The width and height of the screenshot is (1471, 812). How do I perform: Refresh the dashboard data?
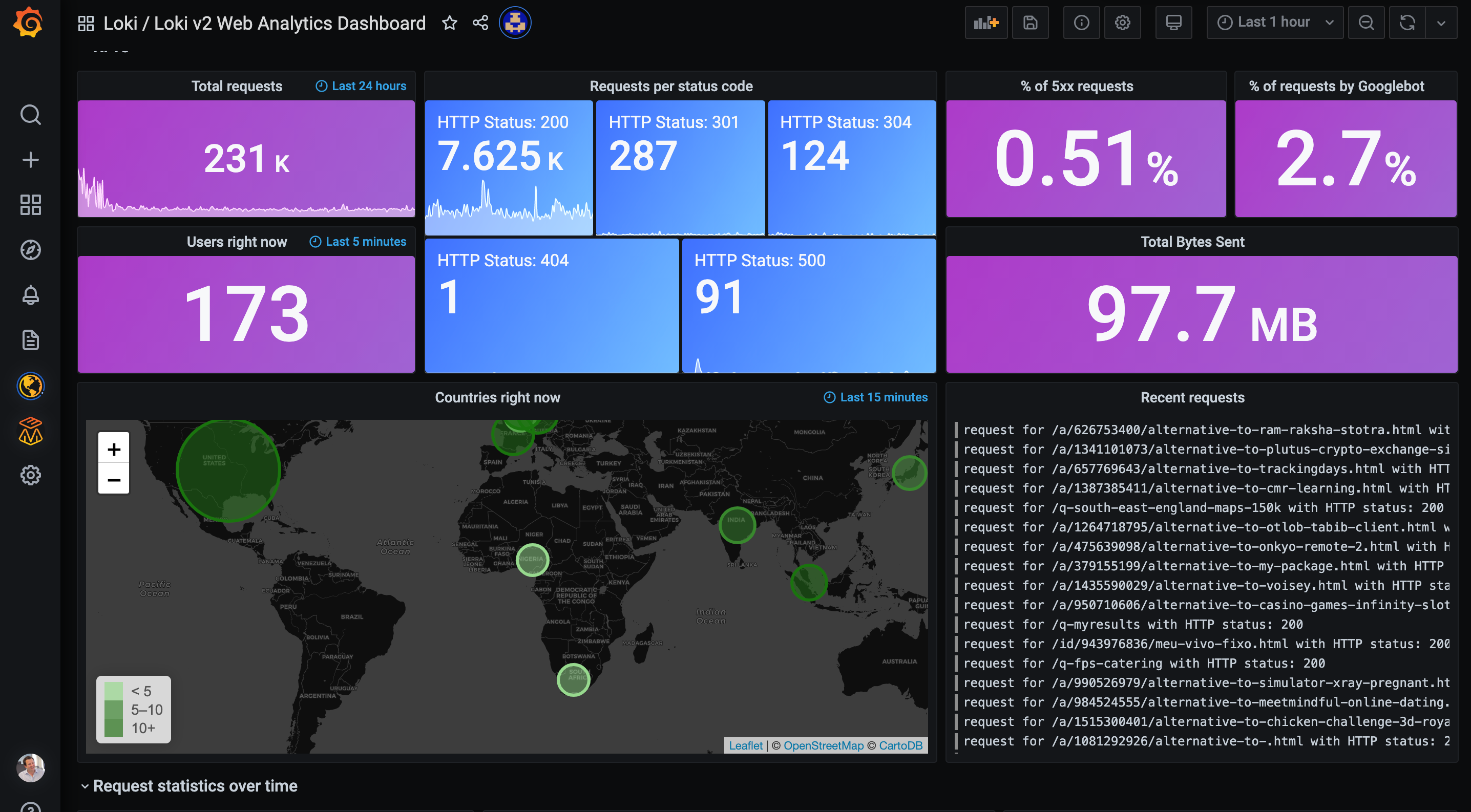[1406, 22]
